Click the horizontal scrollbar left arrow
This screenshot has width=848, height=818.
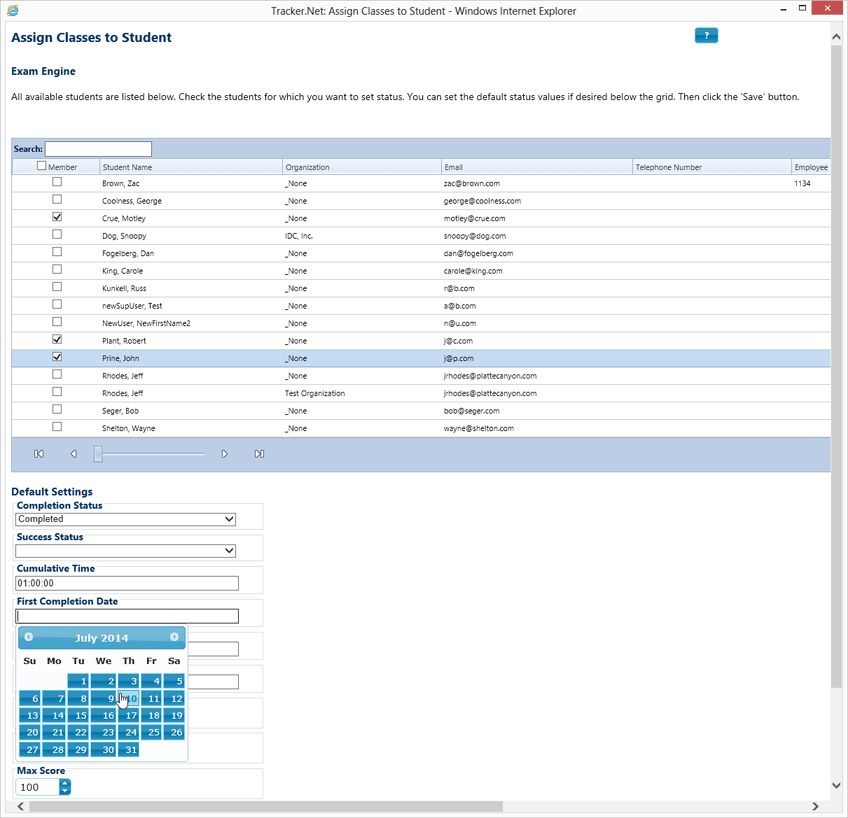tap(21, 806)
